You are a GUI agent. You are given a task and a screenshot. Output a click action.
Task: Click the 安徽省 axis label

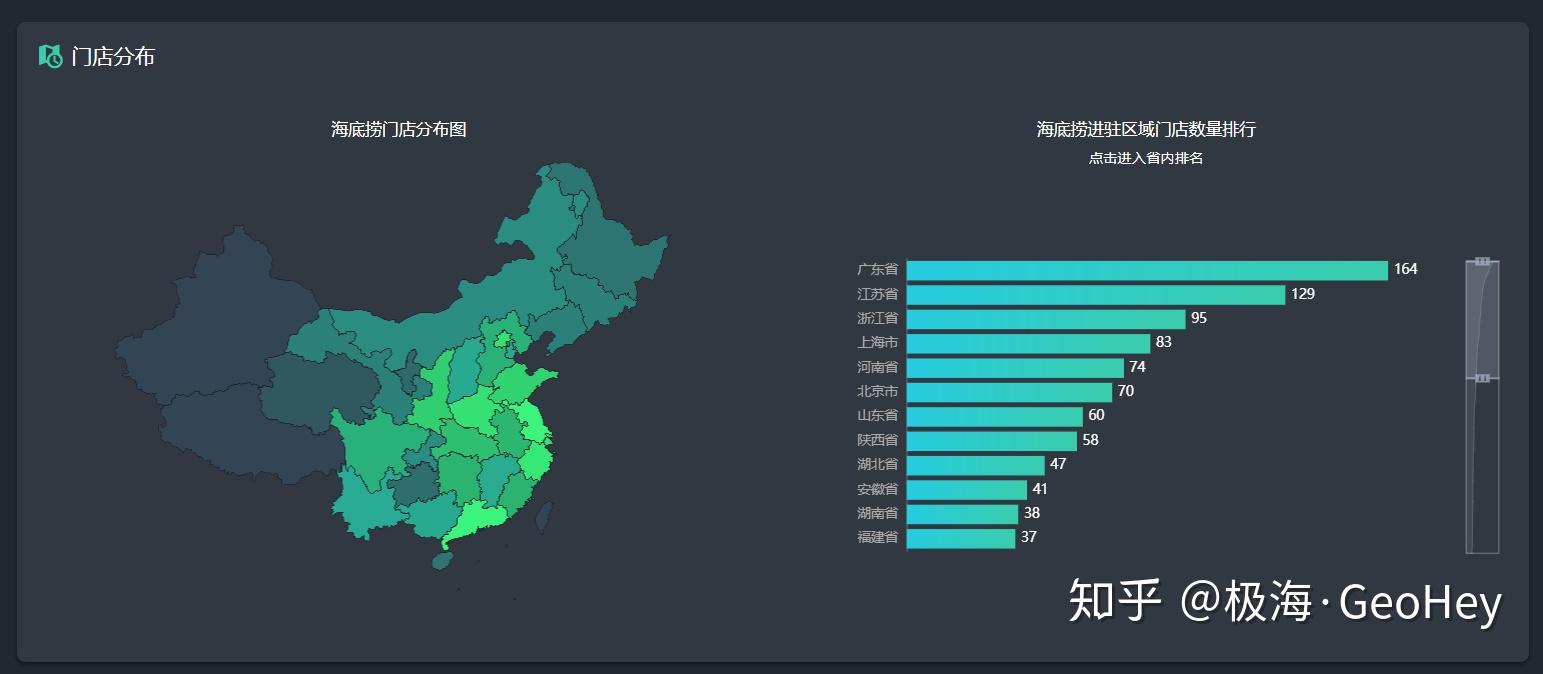877,489
